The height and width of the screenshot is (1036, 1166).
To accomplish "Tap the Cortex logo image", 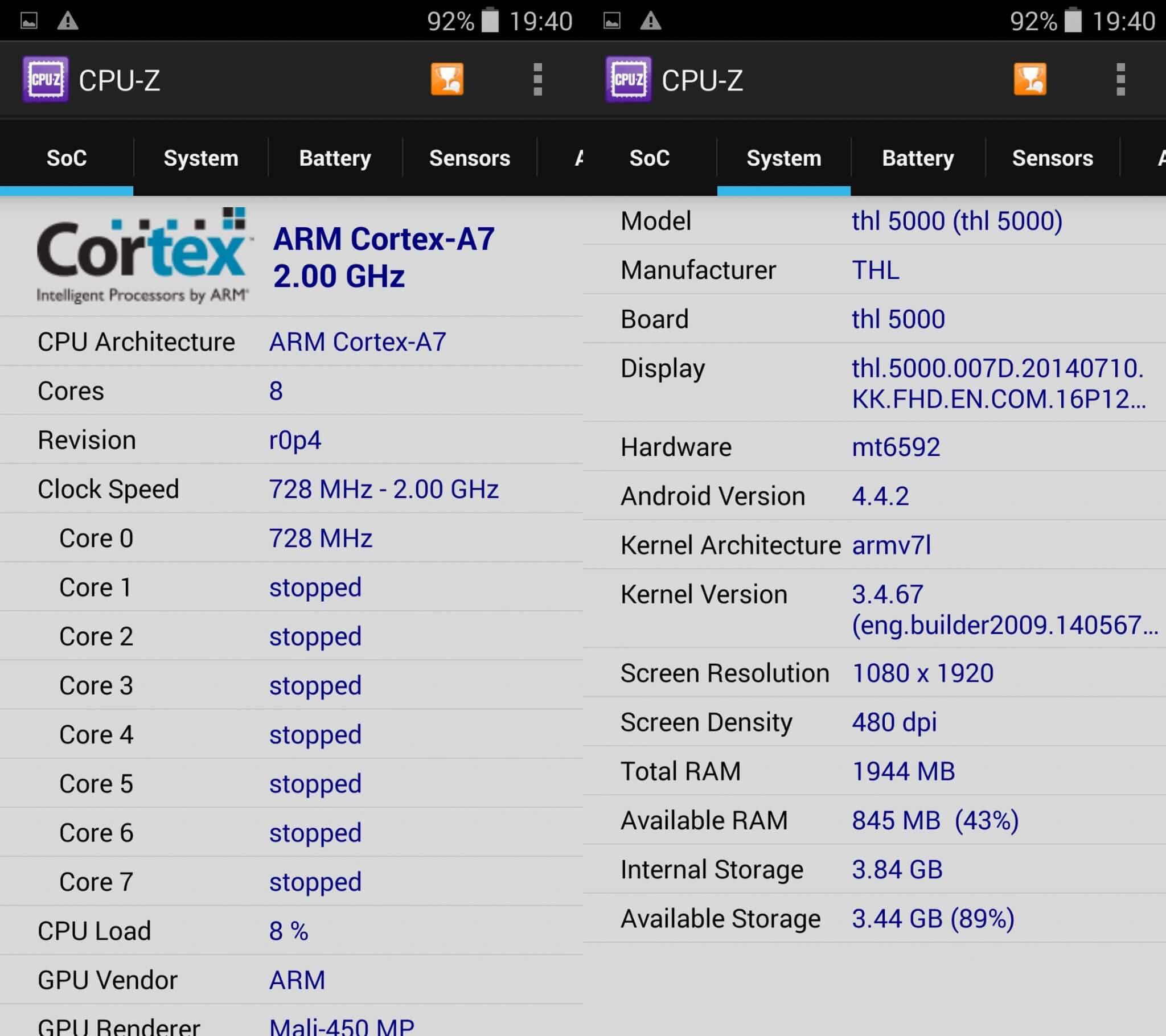I will coord(144,255).
